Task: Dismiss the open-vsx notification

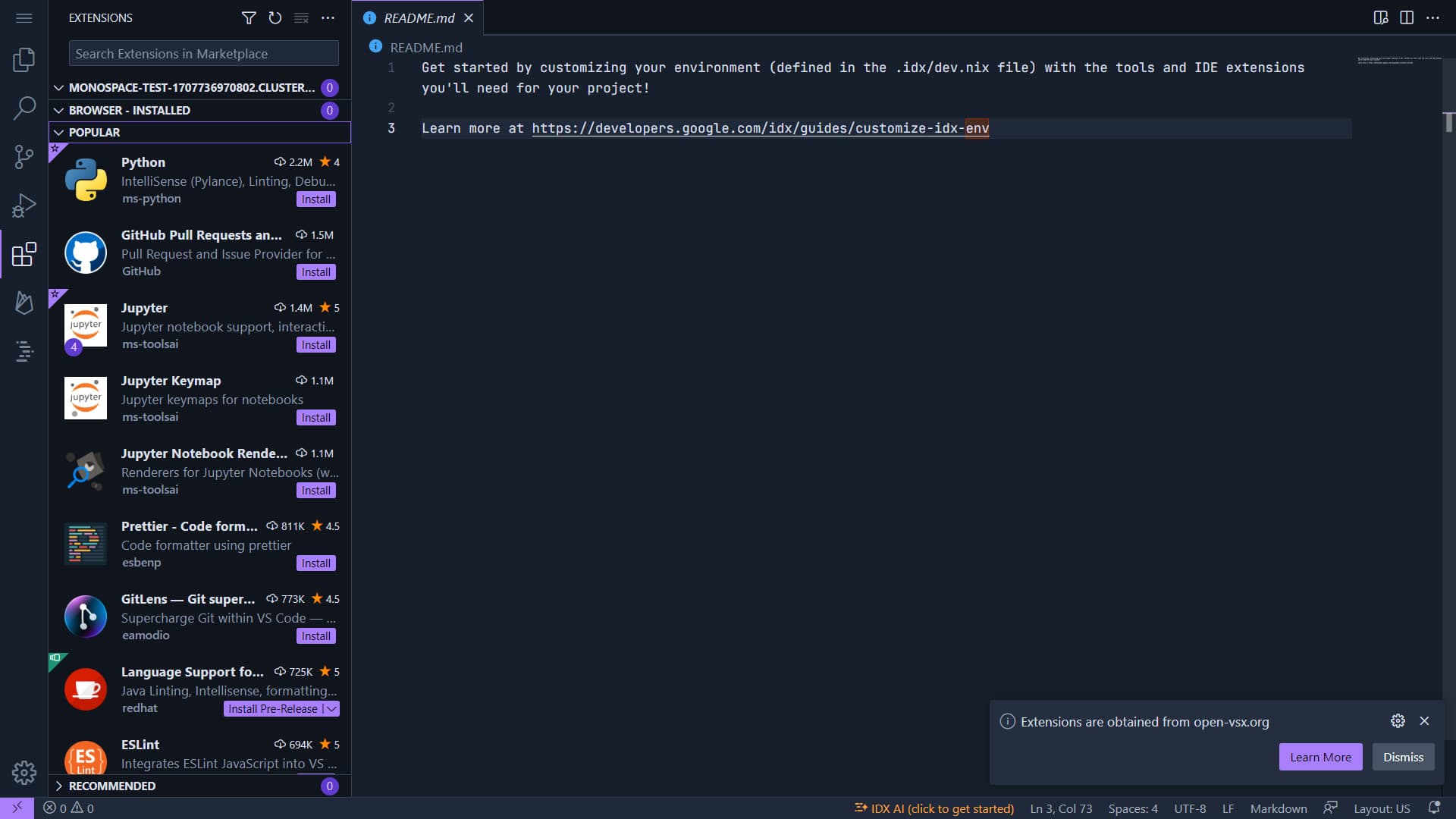Action: point(1403,757)
